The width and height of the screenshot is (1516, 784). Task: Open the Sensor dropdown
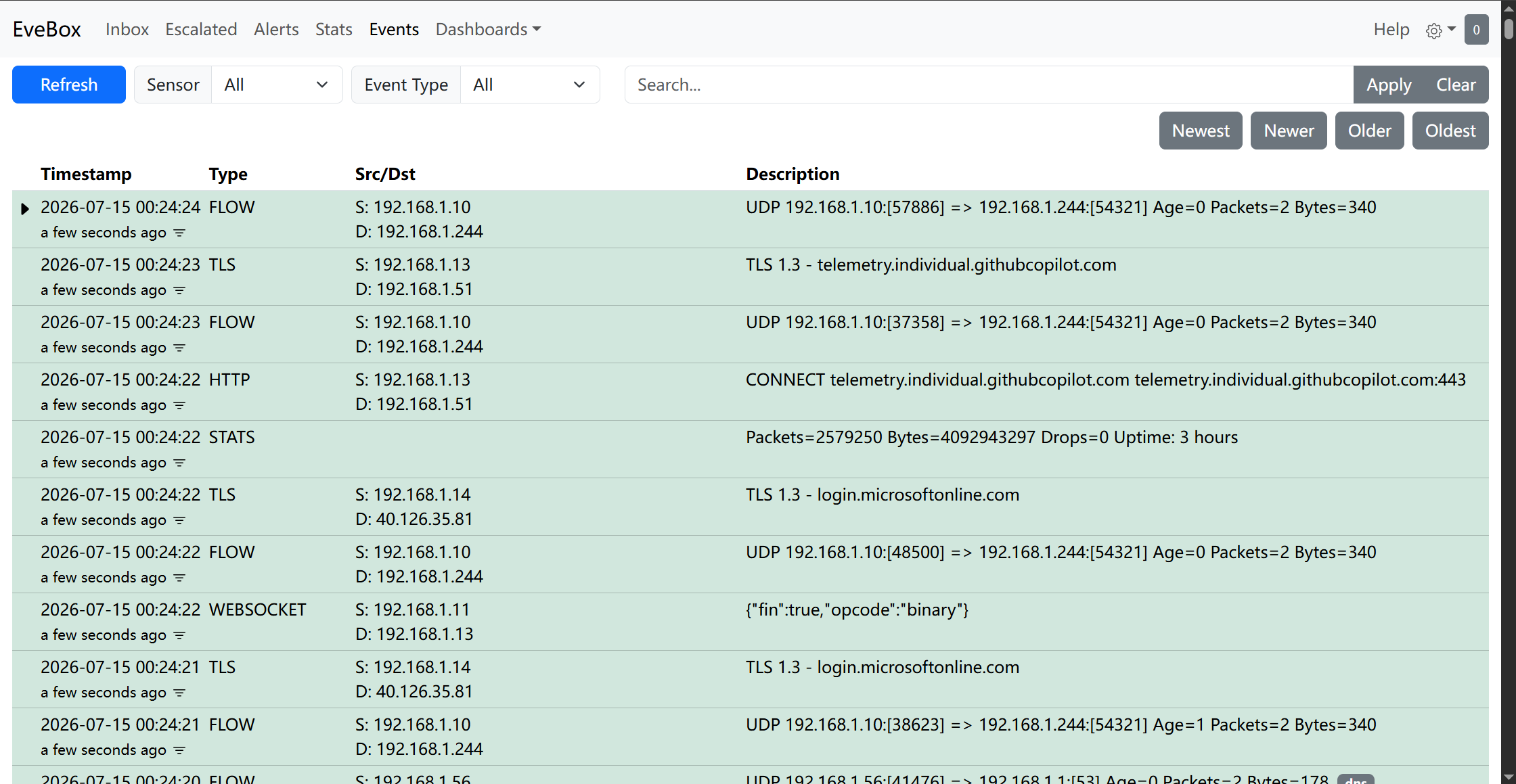click(x=277, y=85)
